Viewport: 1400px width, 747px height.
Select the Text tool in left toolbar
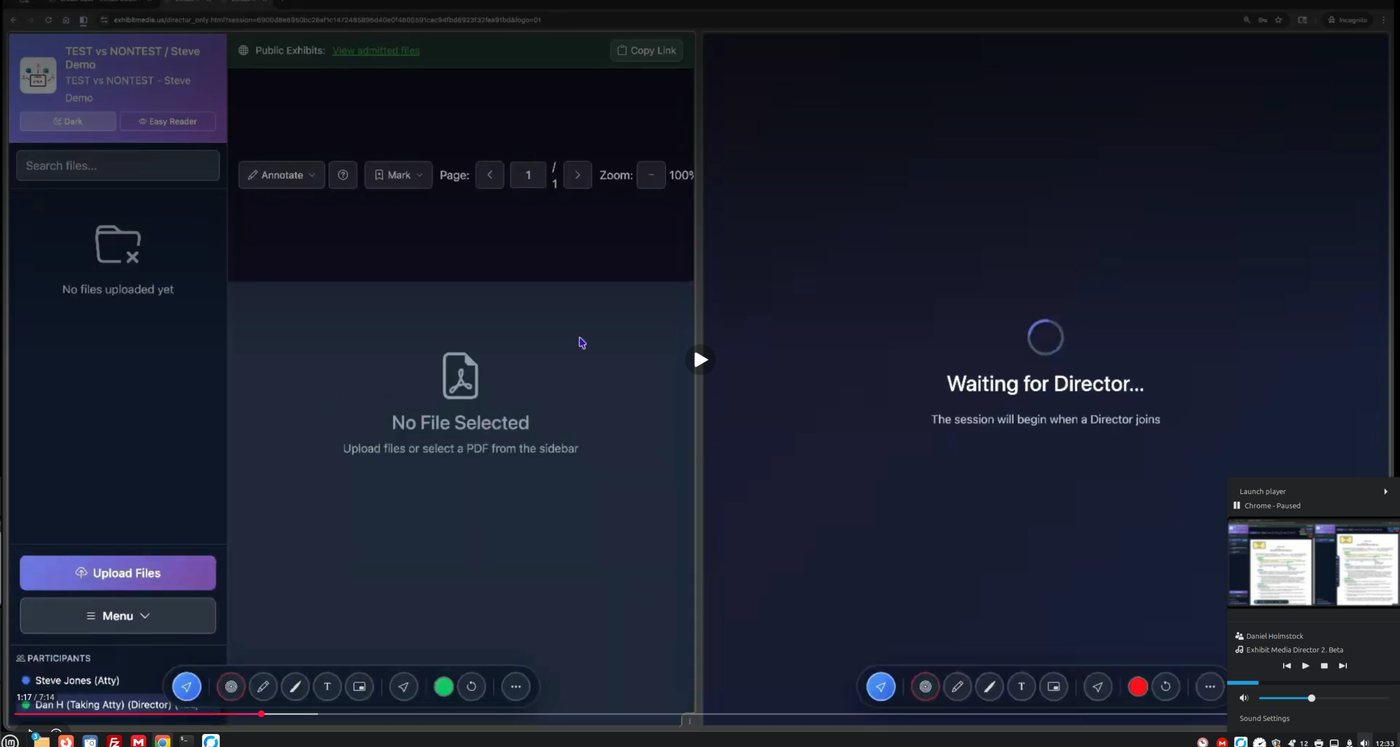point(327,687)
